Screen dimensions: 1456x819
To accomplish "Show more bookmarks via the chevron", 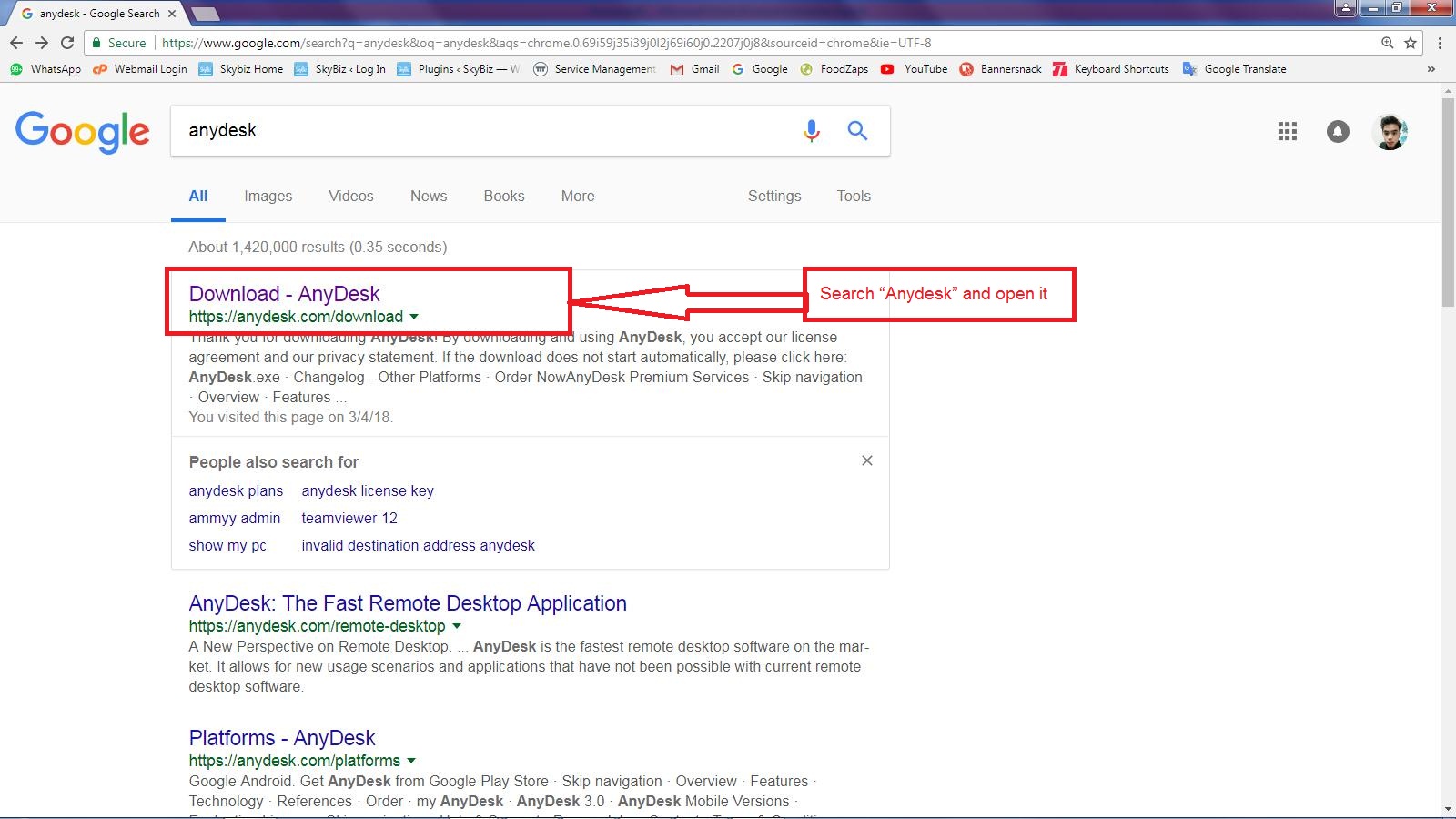I will [x=1431, y=69].
